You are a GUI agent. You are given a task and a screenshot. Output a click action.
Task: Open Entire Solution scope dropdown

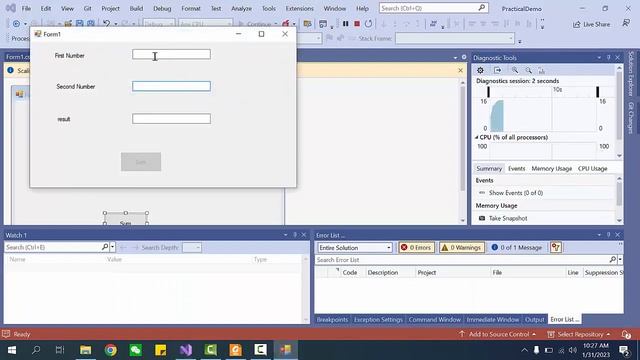tap(355, 247)
